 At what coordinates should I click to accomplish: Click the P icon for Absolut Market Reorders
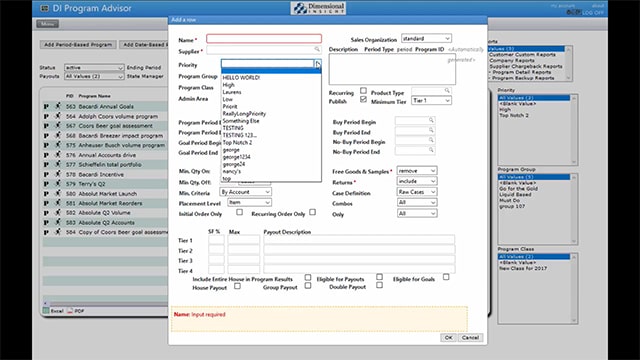point(46,203)
